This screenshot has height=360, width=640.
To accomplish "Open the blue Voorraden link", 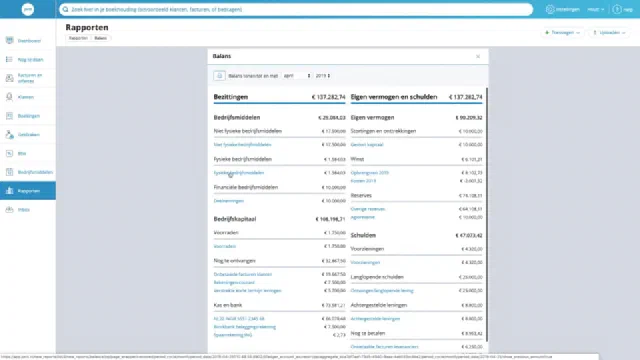I will tap(224, 246).
